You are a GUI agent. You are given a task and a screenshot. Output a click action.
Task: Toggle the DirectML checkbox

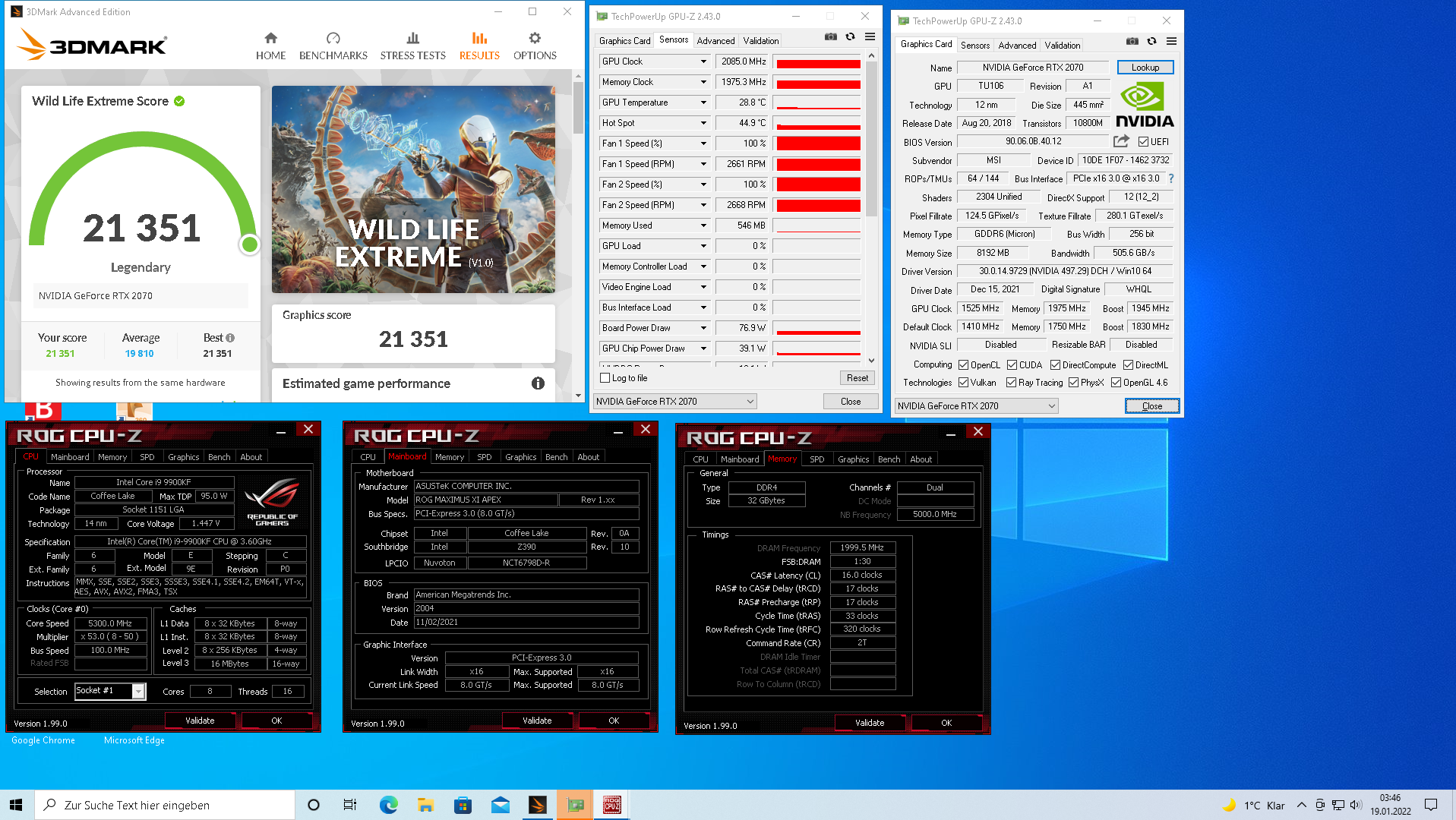[x=1128, y=365]
